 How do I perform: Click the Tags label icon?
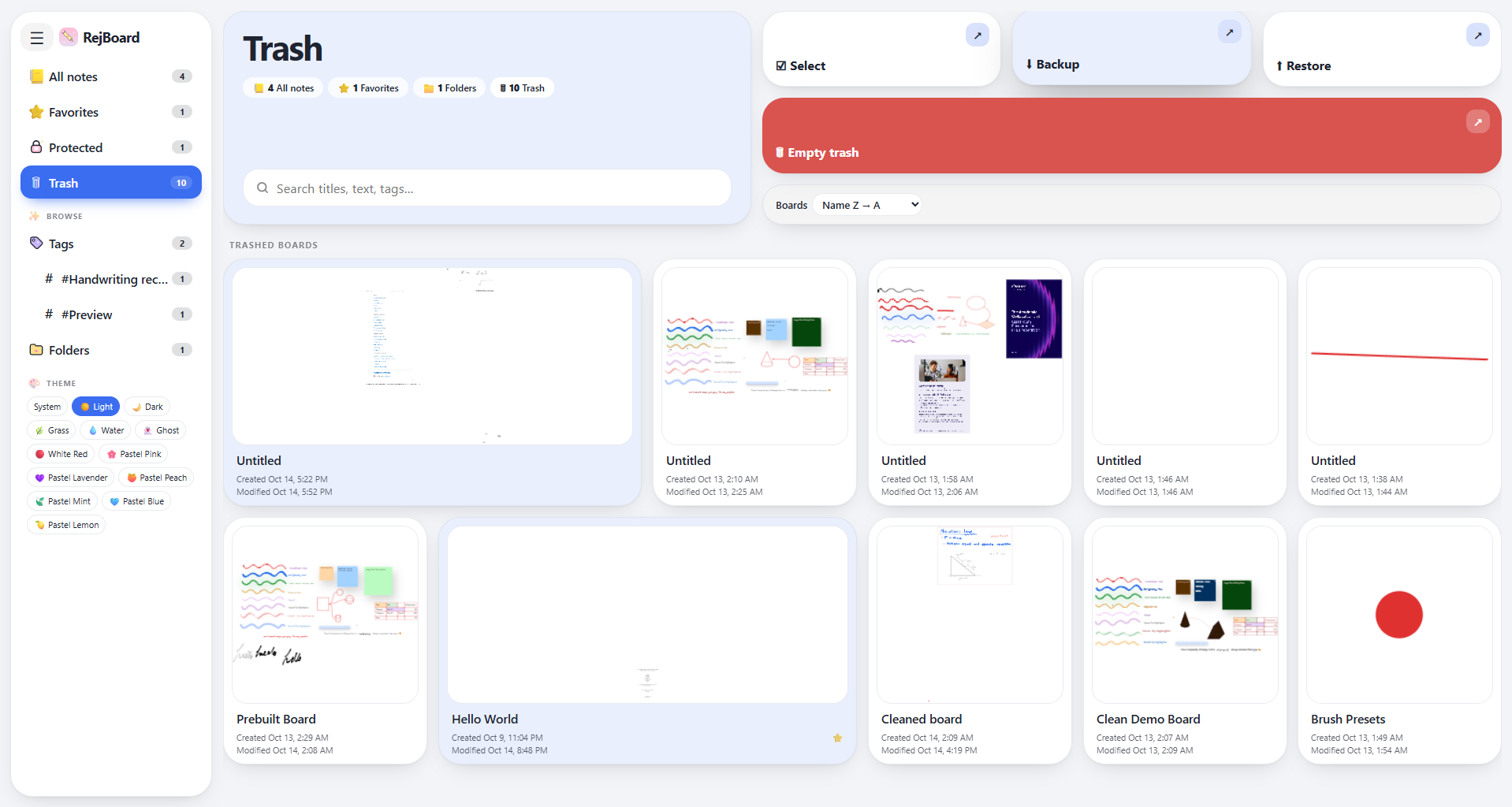(x=36, y=244)
